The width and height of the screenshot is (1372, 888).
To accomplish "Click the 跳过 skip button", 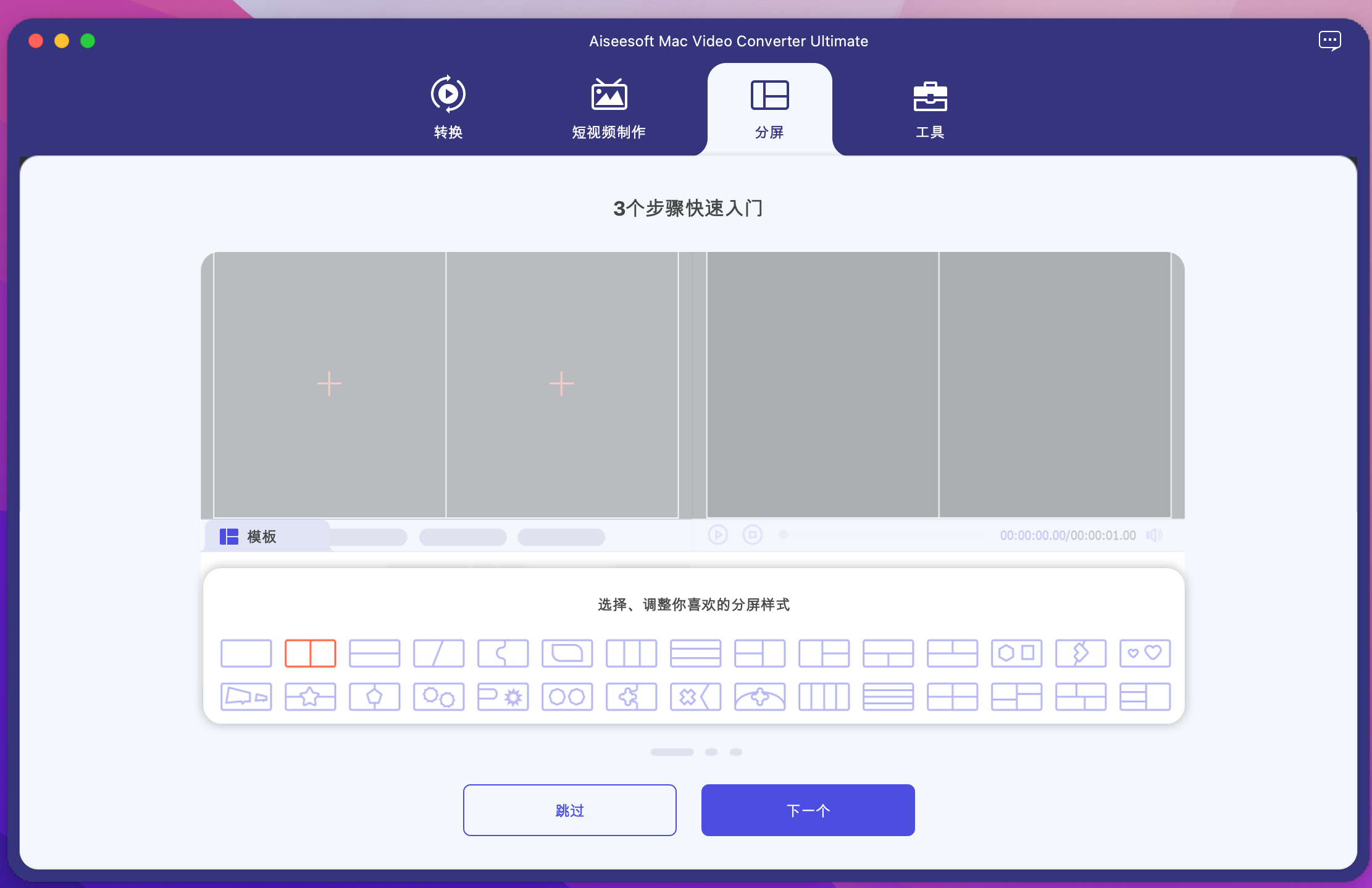I will pos(569,810).
